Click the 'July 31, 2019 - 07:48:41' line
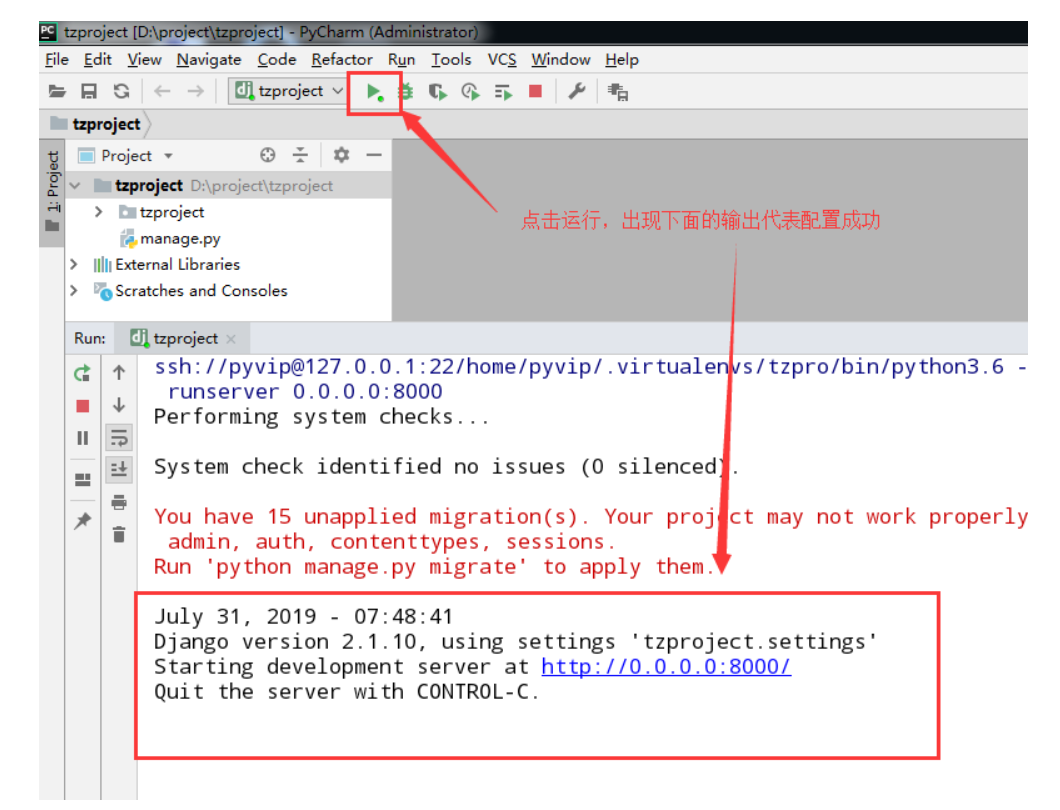 304,617
